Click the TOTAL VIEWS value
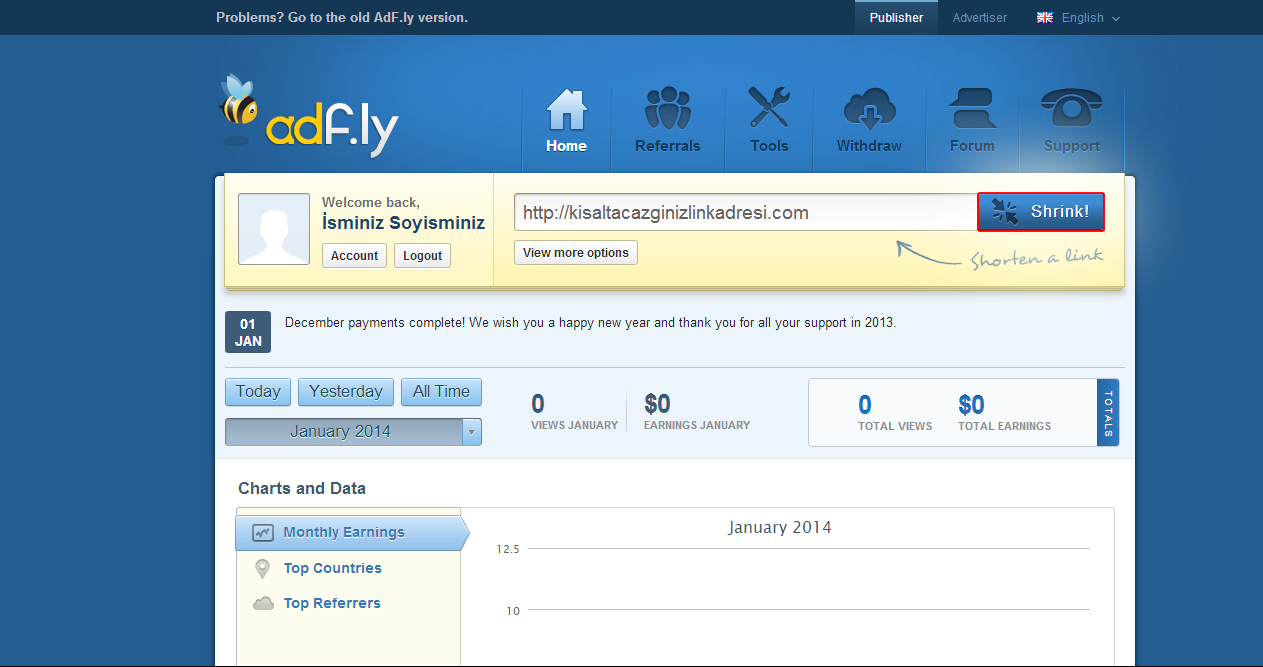The width and height of the screenshot is (1263, 667). (x=865, y=405)
